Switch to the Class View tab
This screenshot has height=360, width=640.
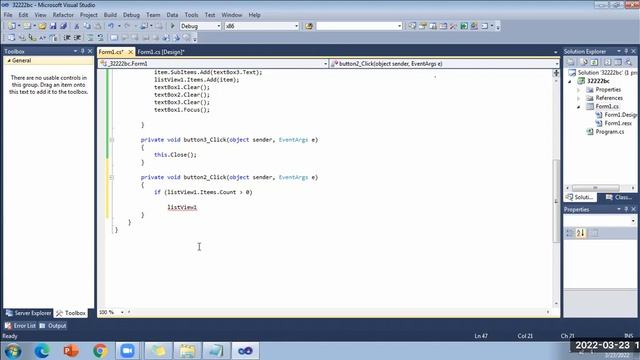[619, 197]
